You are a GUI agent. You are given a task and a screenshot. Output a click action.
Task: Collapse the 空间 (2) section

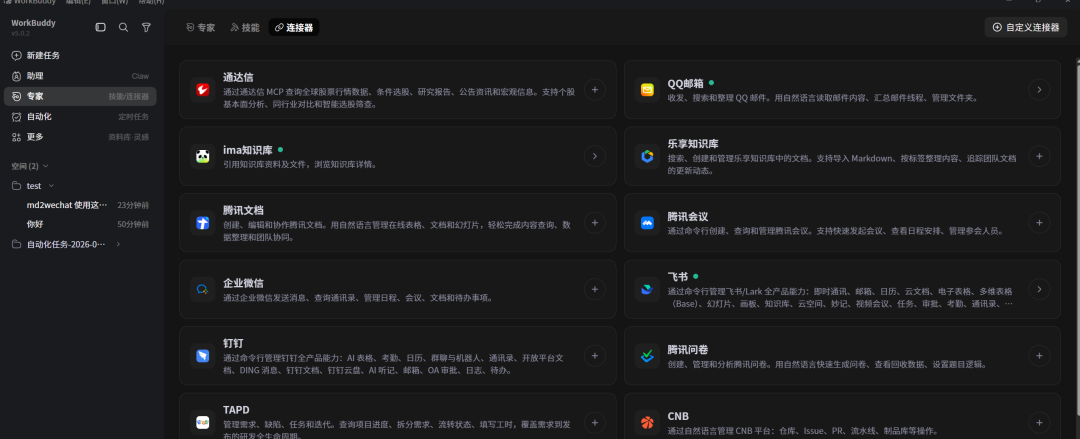30,166
